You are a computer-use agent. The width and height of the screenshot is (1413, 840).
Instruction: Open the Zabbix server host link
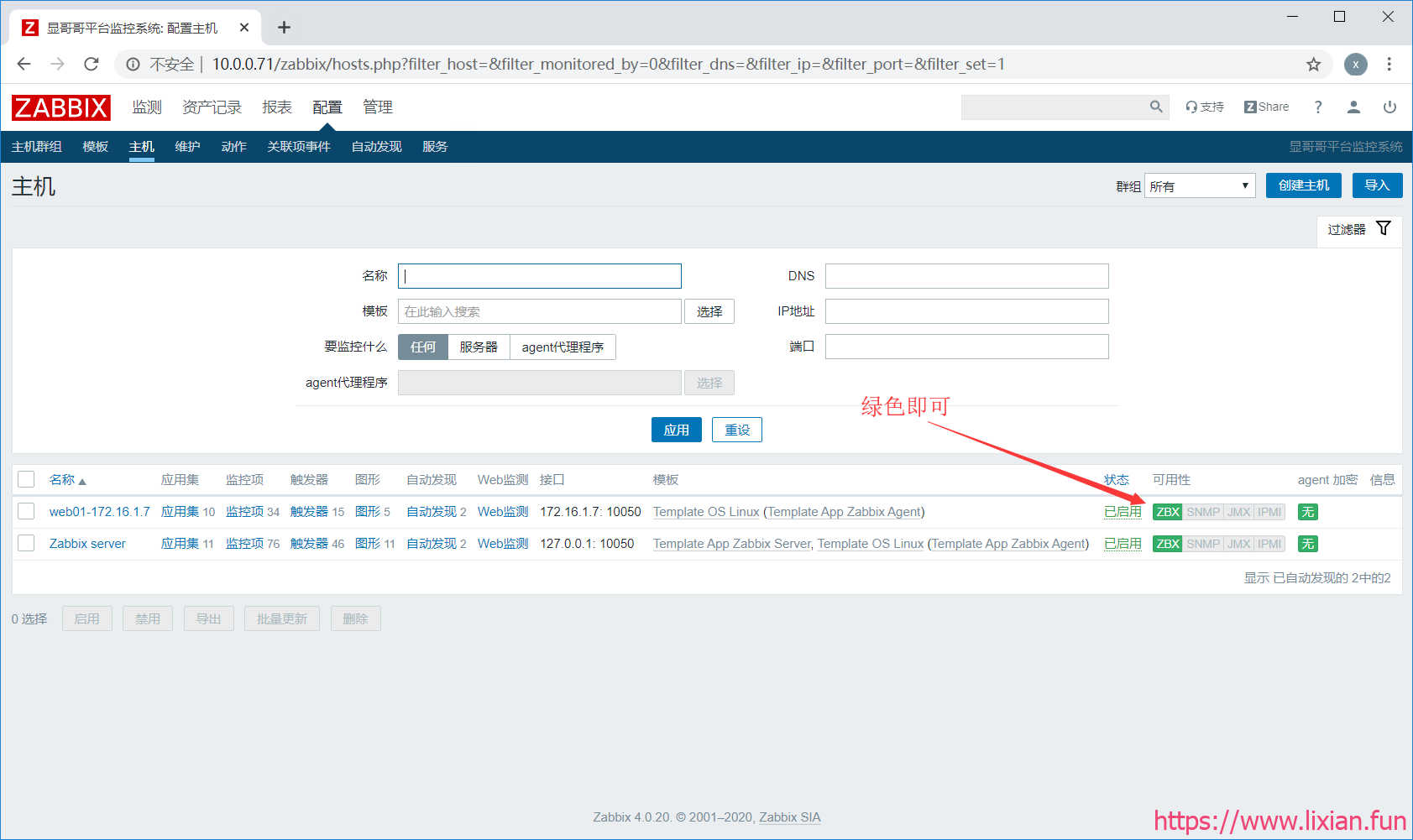[x=87, y=544]
